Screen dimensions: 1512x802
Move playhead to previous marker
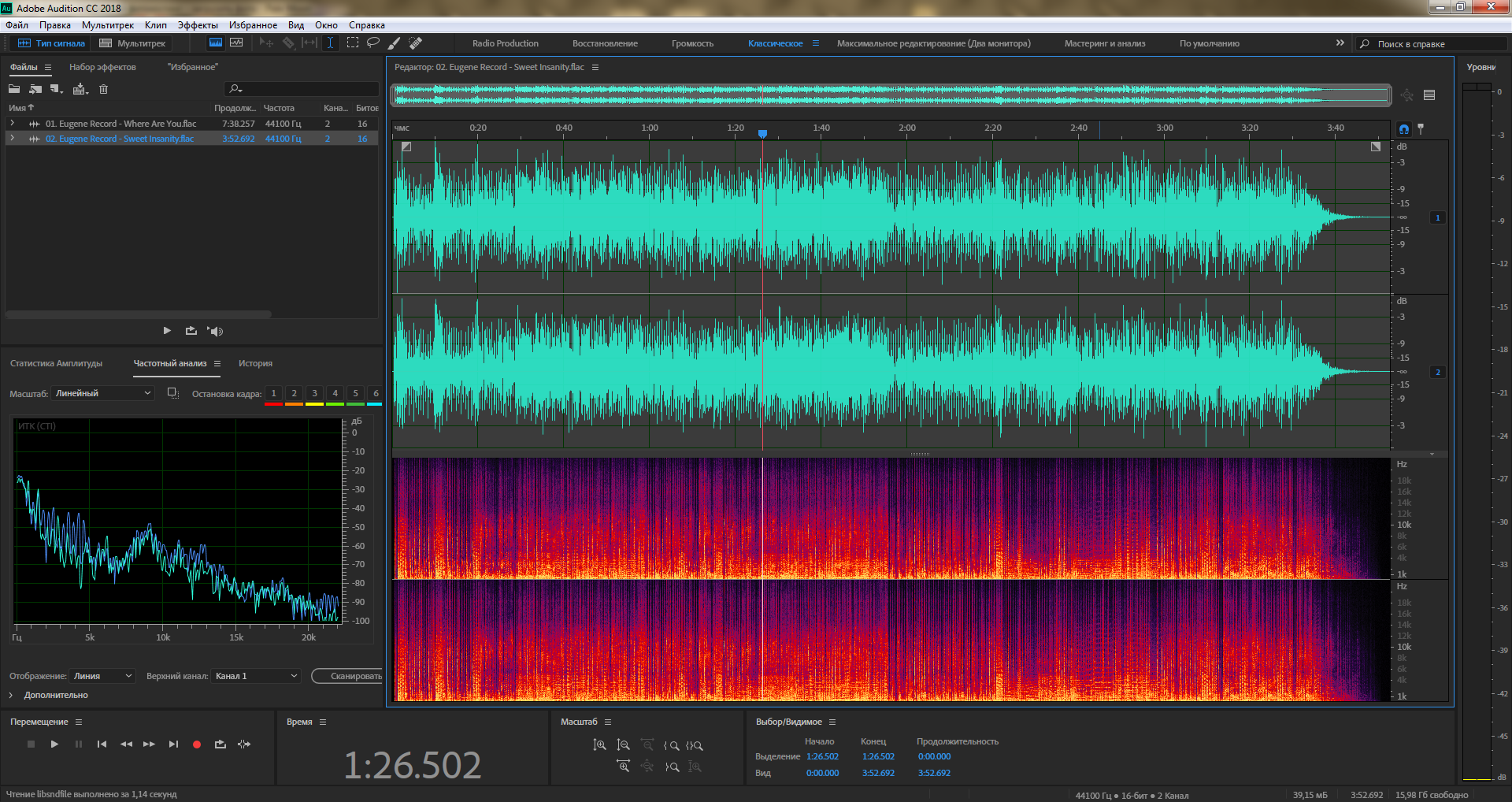(x=102, y=744)
